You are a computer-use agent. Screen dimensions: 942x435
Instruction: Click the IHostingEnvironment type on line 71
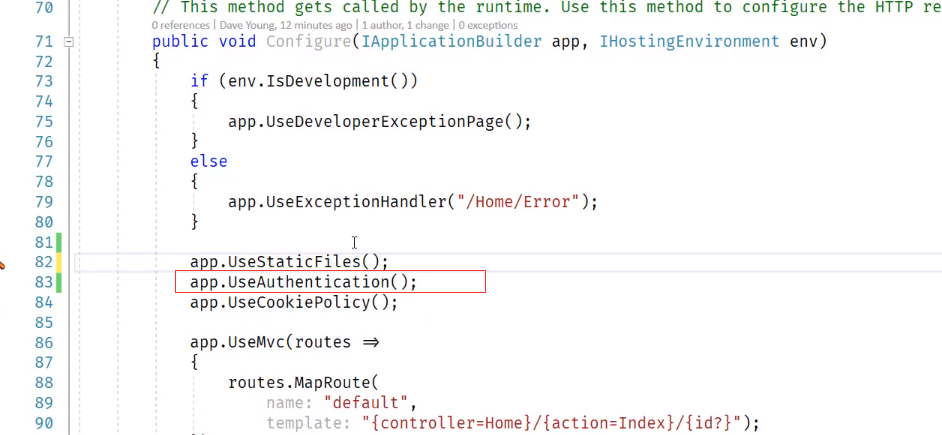[x=689, y=41]
